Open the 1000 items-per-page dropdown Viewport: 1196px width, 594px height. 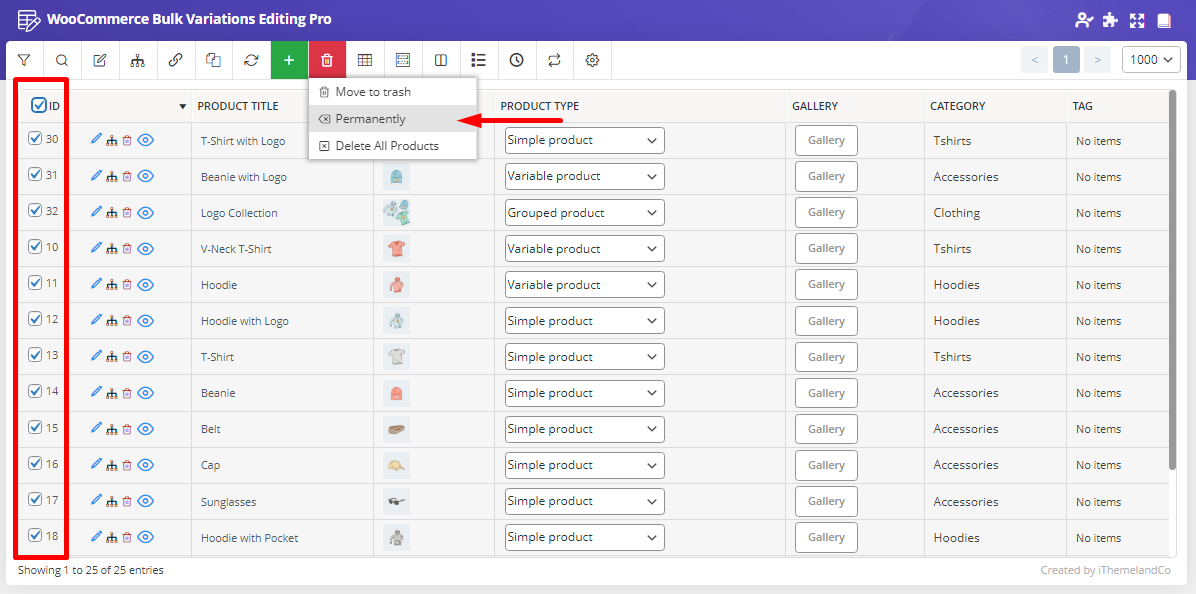1151,60
